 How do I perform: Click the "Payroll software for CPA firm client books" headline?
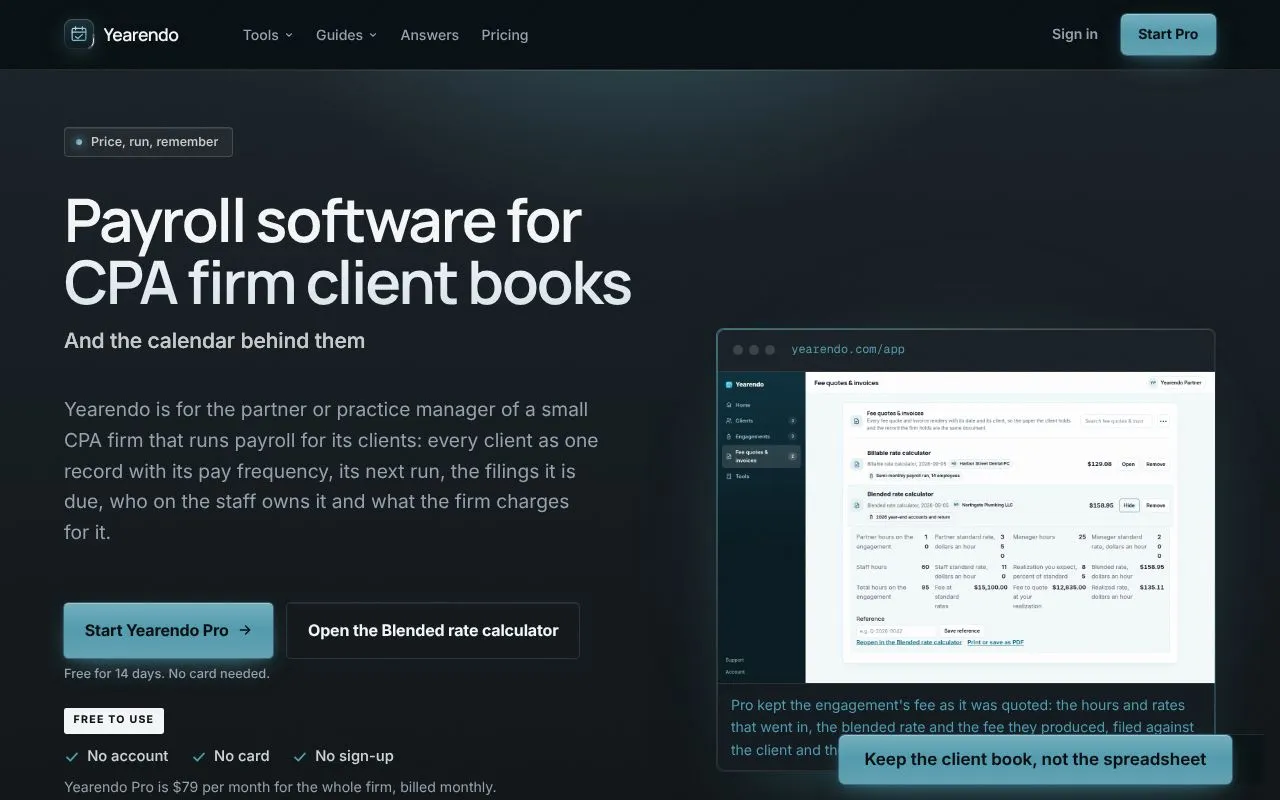(x=348, y=252)
